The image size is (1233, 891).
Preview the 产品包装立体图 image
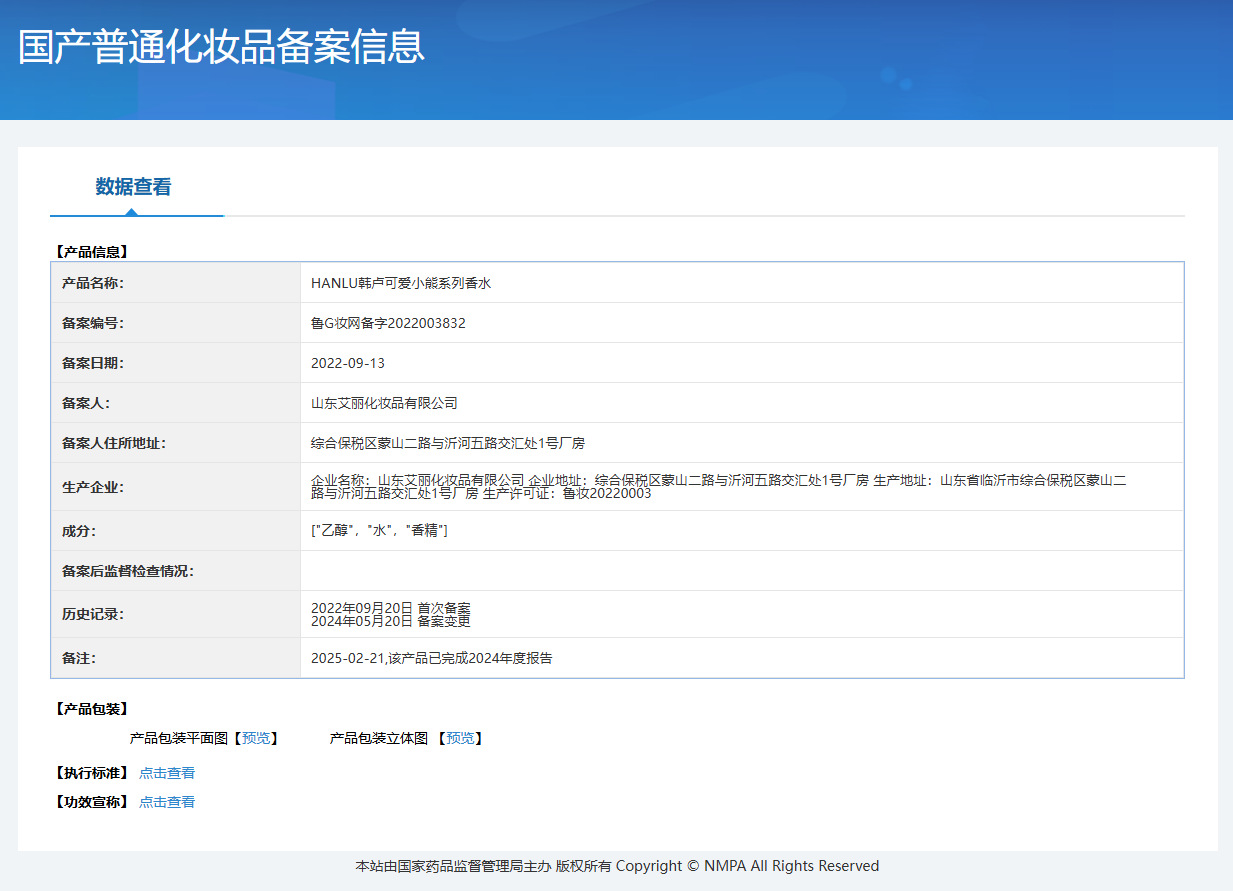pos(460,738)
